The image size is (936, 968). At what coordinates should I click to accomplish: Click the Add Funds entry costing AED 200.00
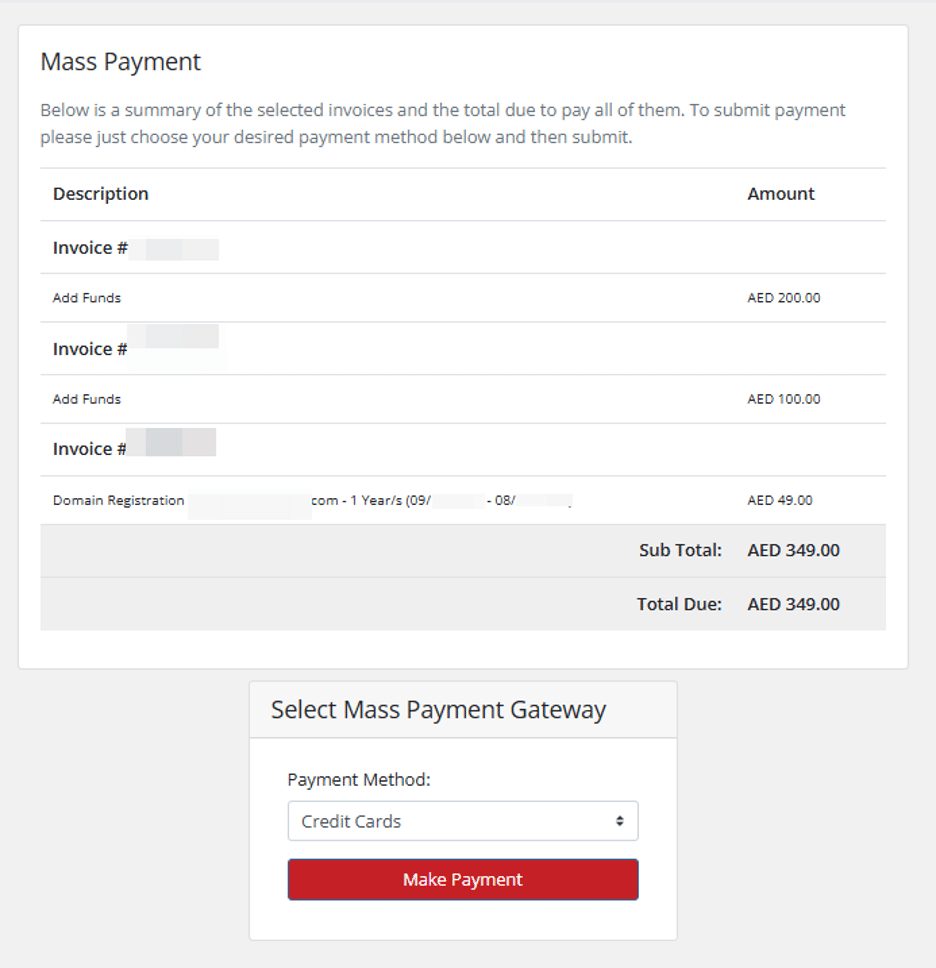[87, 298]
